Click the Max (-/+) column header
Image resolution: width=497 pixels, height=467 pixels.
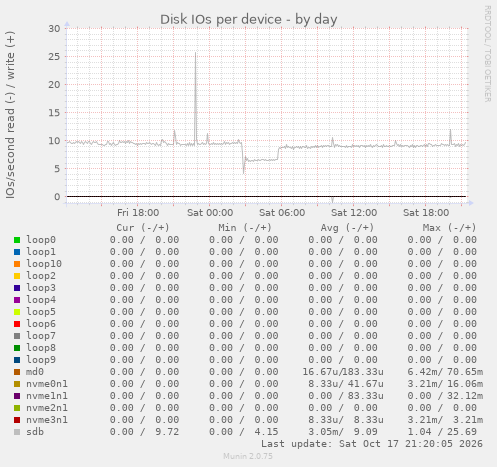point(449,228)
